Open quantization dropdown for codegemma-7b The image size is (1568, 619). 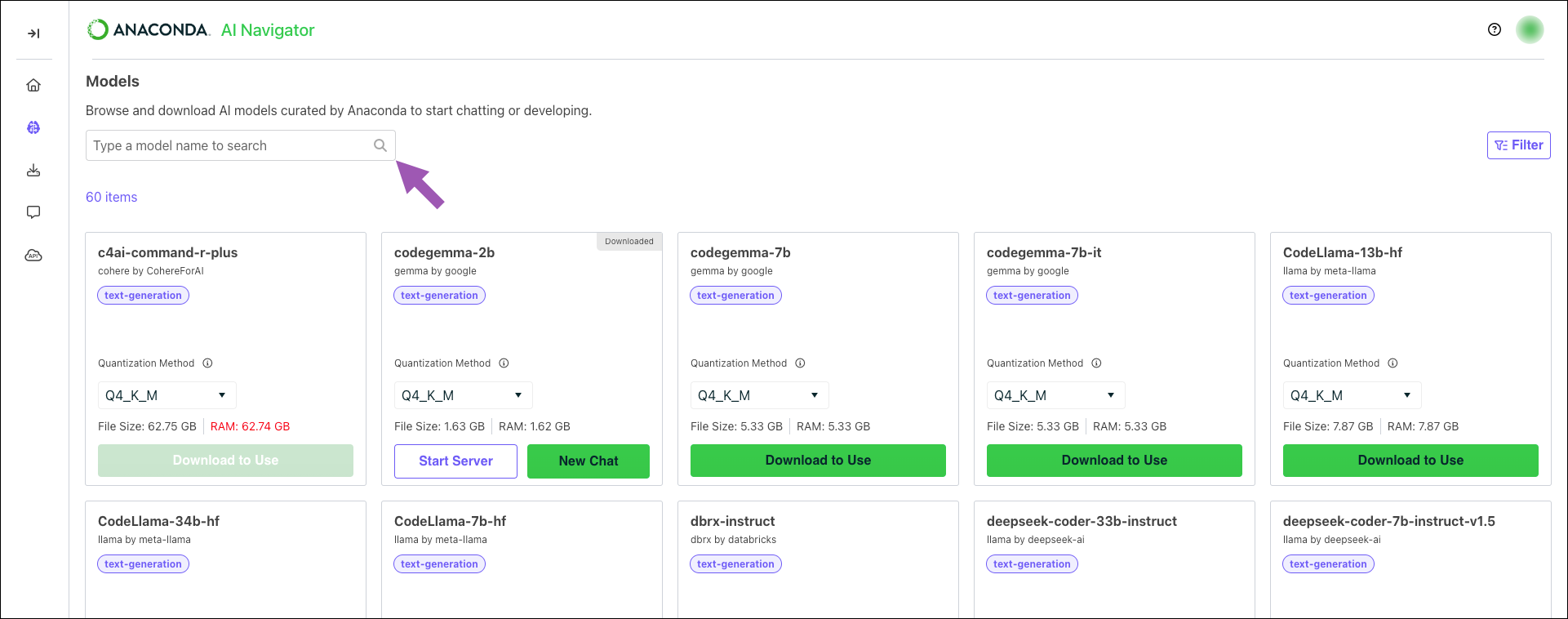click(760, 395)
